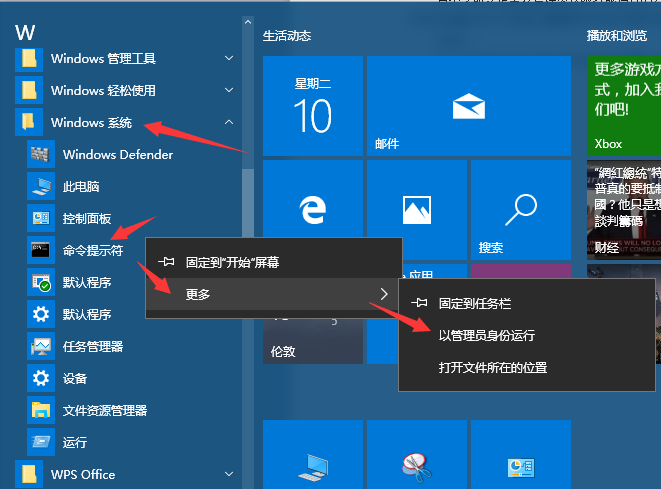
Task: Open the Snipping Tool scissors tile
Action: point(417,454)
